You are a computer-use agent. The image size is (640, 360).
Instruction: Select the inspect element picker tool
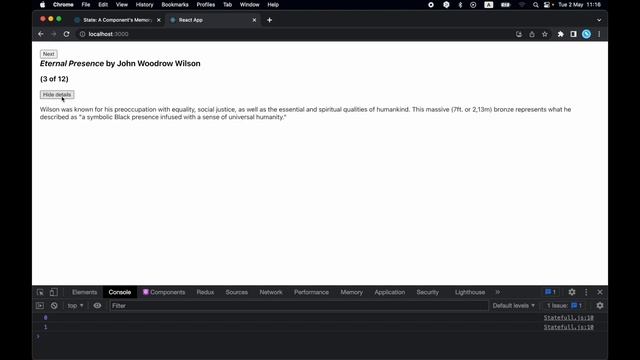point(40,292)
